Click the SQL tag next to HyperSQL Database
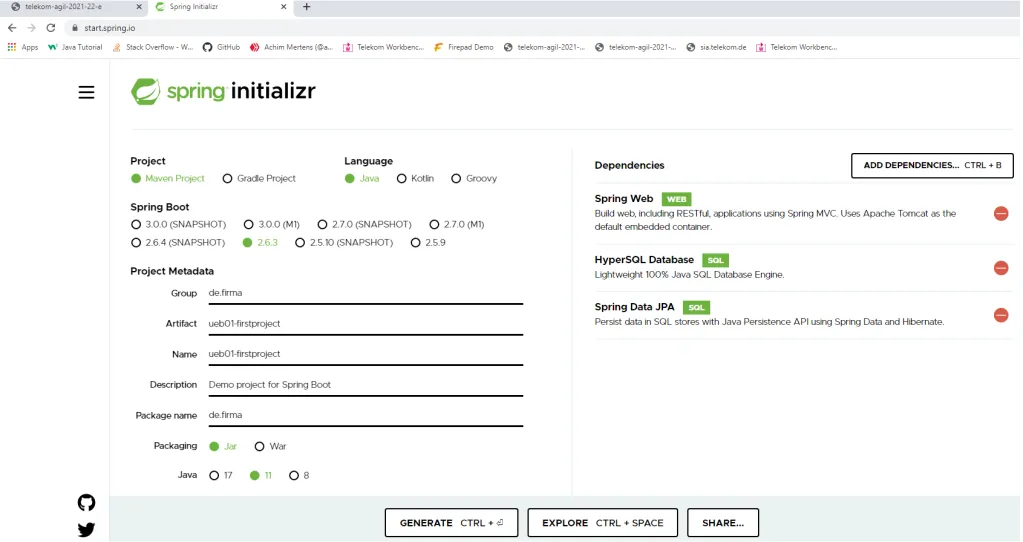The image size is (1023, 542). [716, 260]
